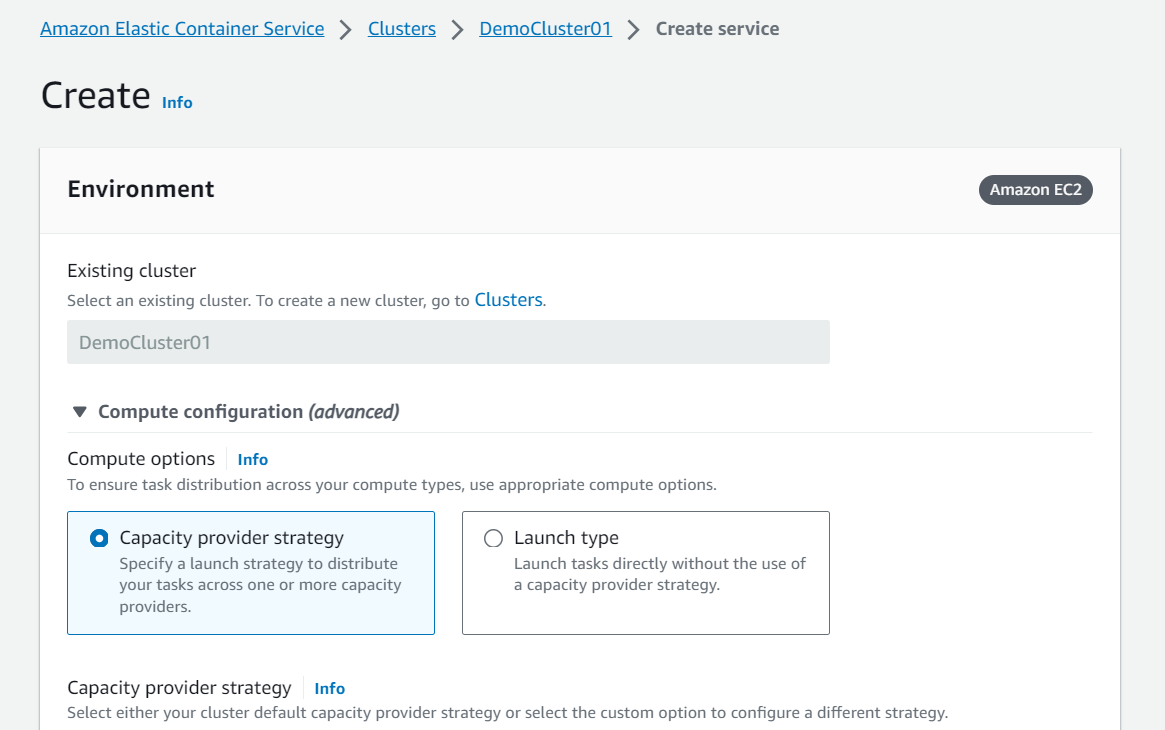Click the Existing cluster label

[x=132, y=271]
